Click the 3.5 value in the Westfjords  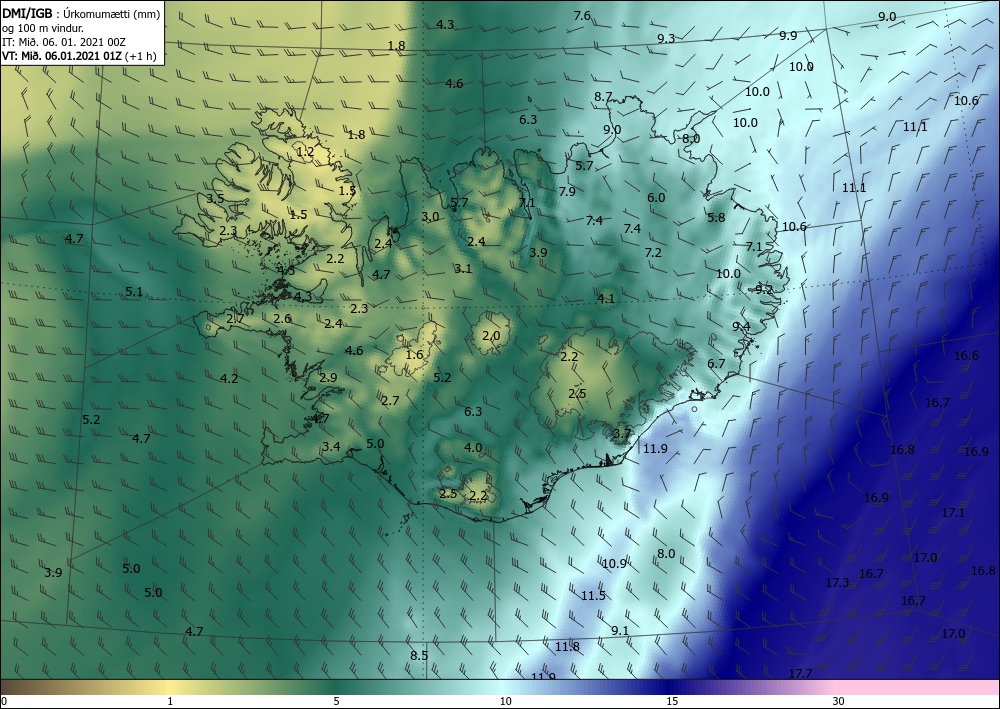coord(215,198)
